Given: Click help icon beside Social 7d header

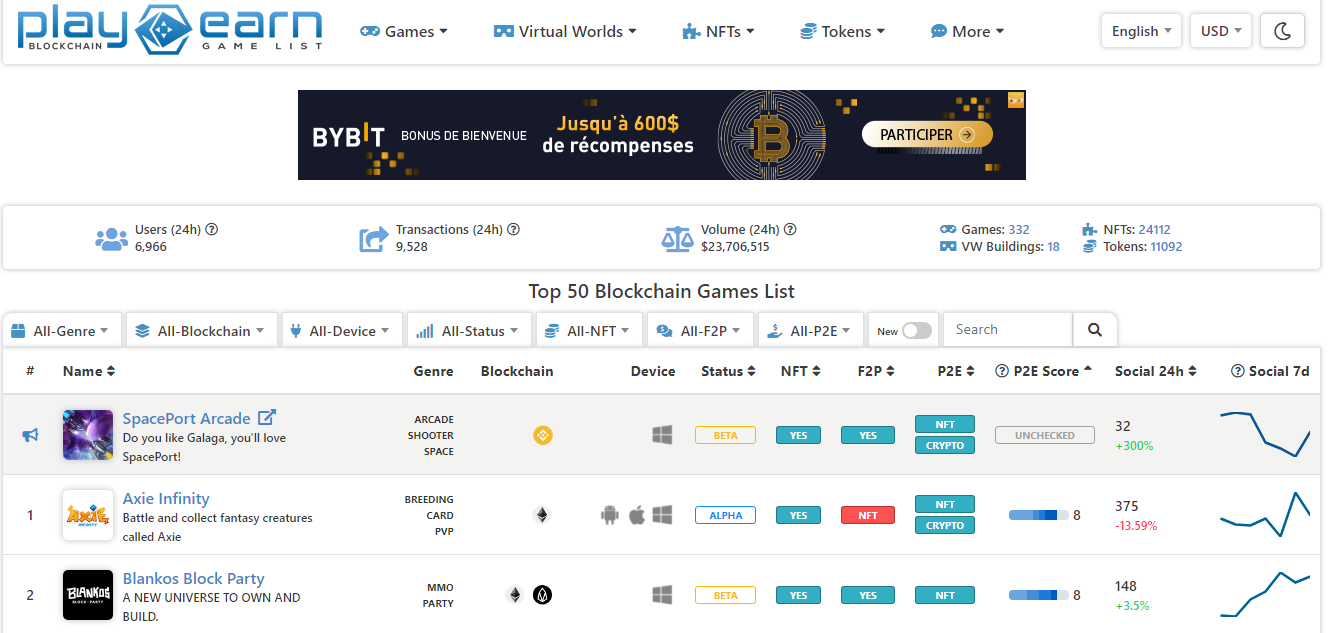Looking at the screenshot, I should pos(1238,371).
